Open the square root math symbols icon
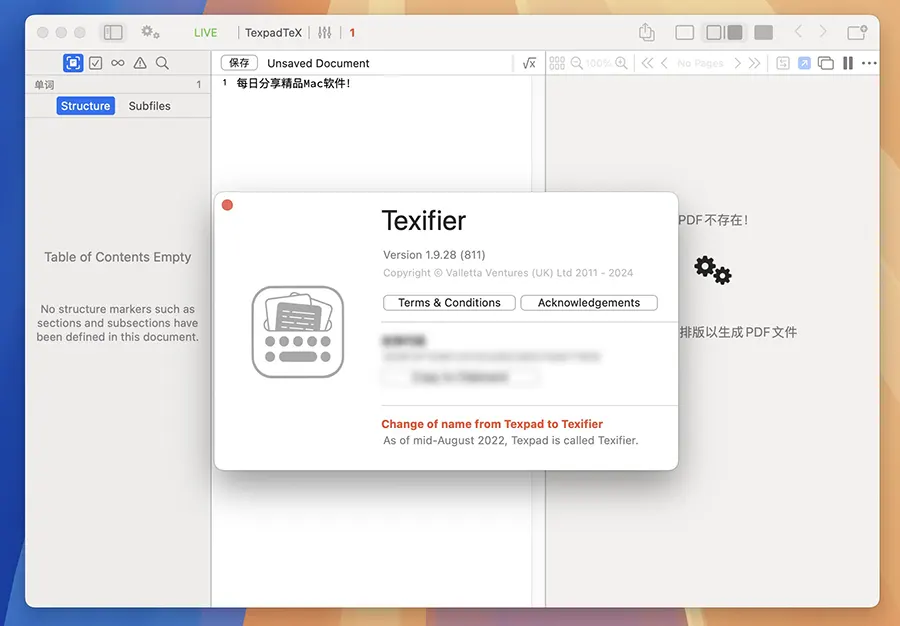The image size is (900, 626). coord(529,63)
